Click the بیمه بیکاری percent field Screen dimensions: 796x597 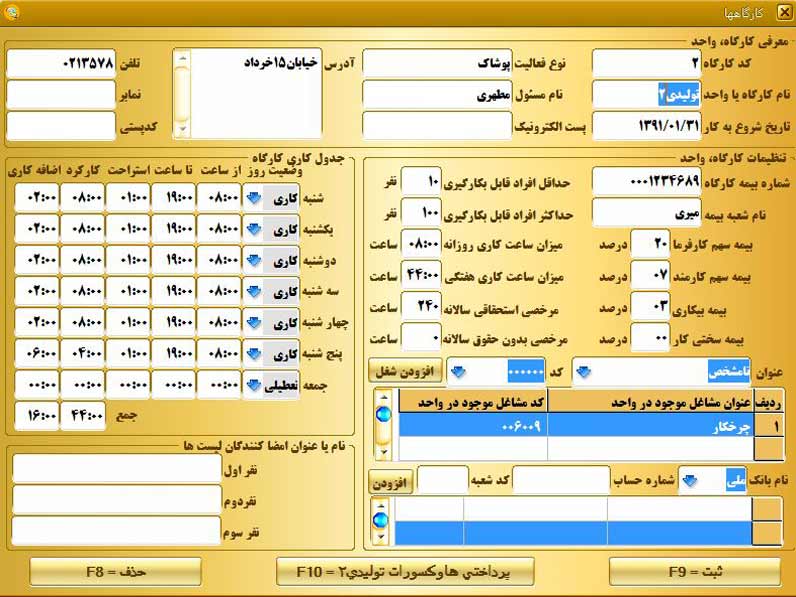click(650, 307)
